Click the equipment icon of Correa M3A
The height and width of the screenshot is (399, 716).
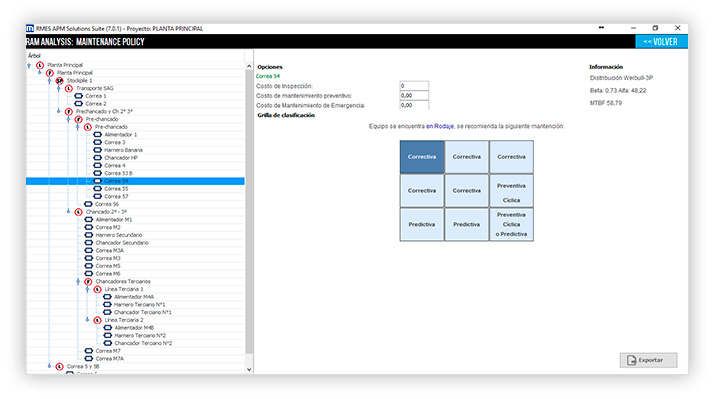click(x=89, y=251)
